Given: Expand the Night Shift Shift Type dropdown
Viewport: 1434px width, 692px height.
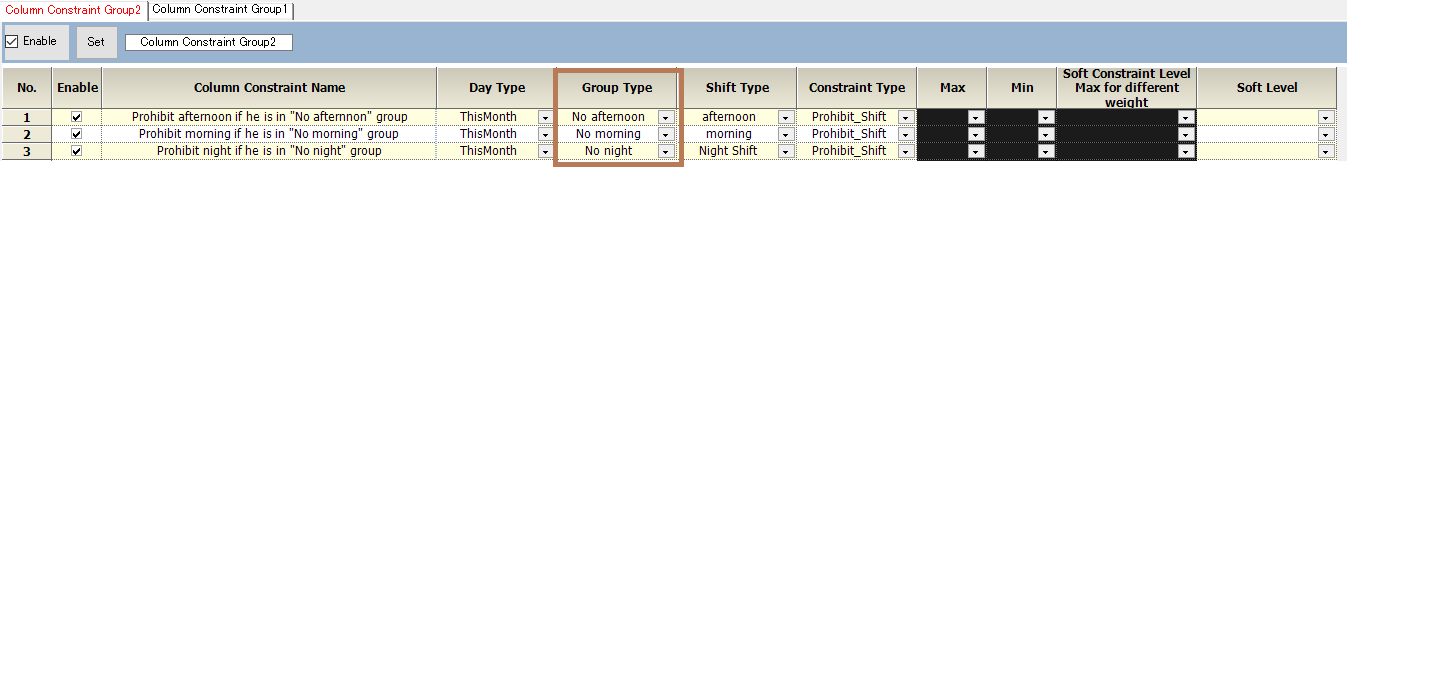Looking at the screenshot, I should [785, 151].
